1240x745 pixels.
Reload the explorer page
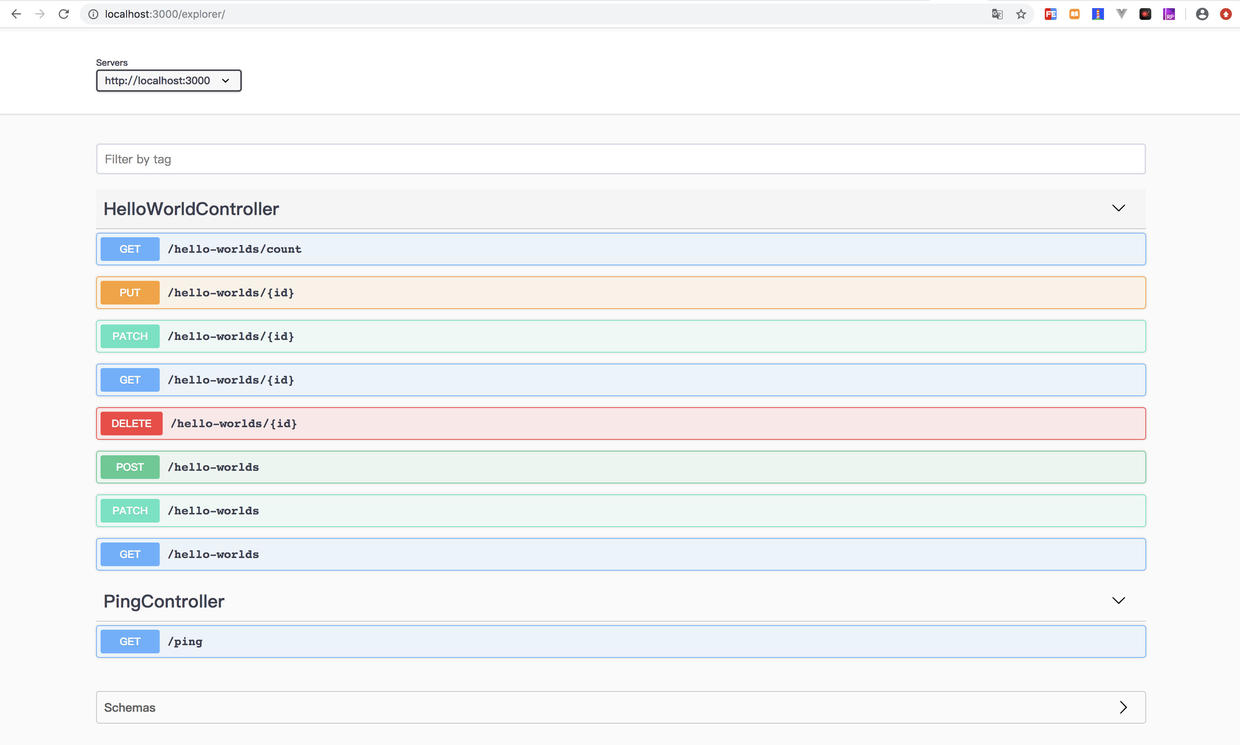(x=64, y=14)
